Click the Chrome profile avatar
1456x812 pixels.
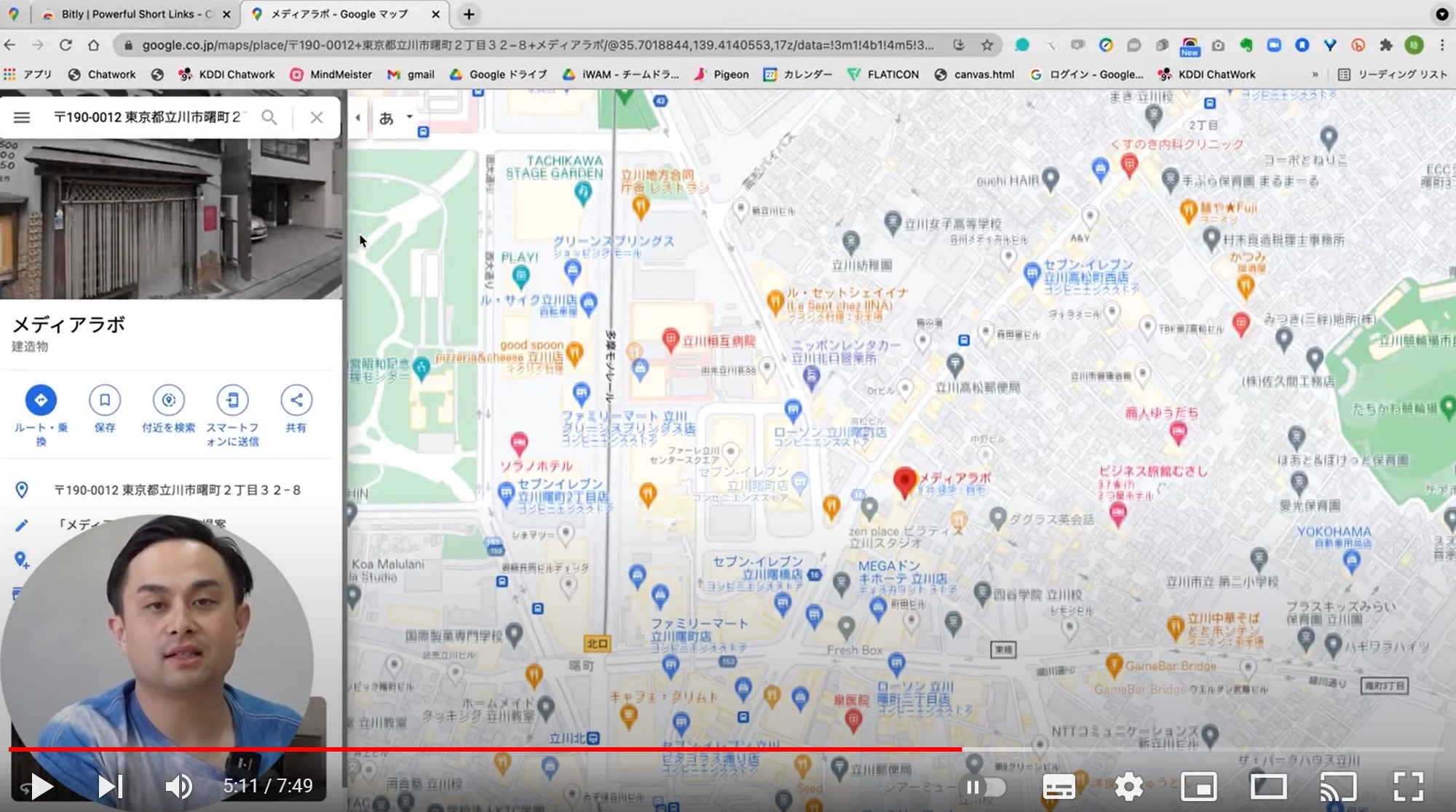(1414, 45)
